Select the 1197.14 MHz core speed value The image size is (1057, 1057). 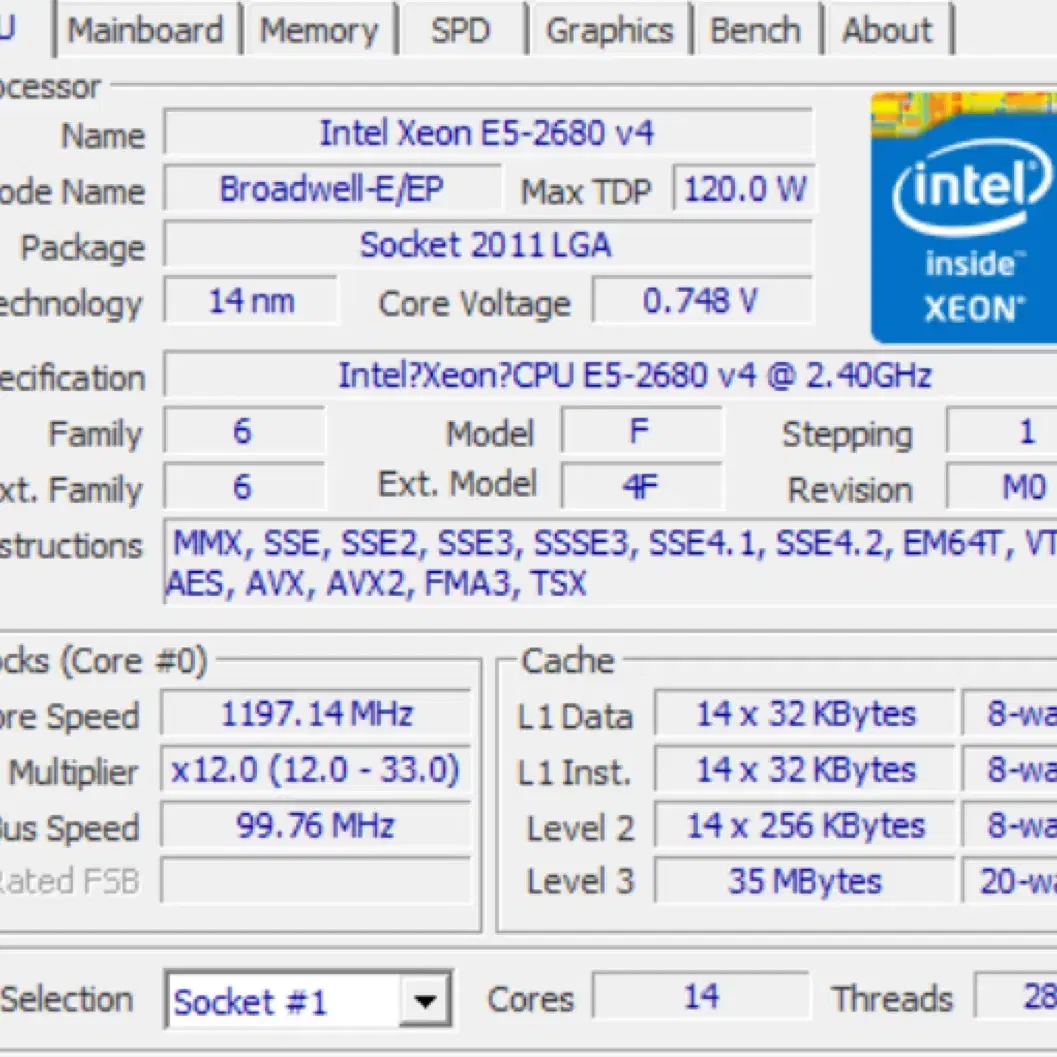click(316, 713)
